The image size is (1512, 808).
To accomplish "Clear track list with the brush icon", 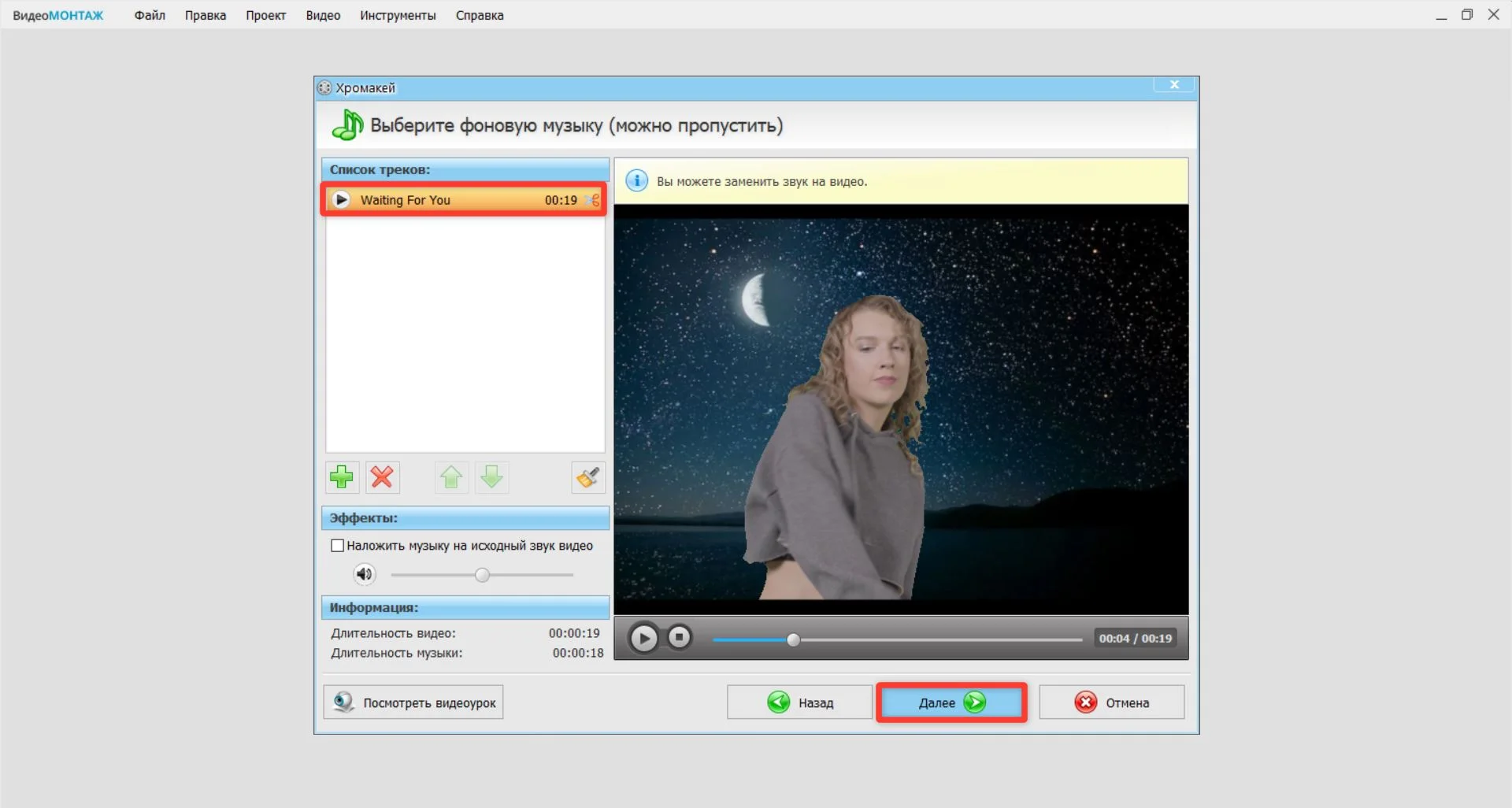I will coord(588,477).
